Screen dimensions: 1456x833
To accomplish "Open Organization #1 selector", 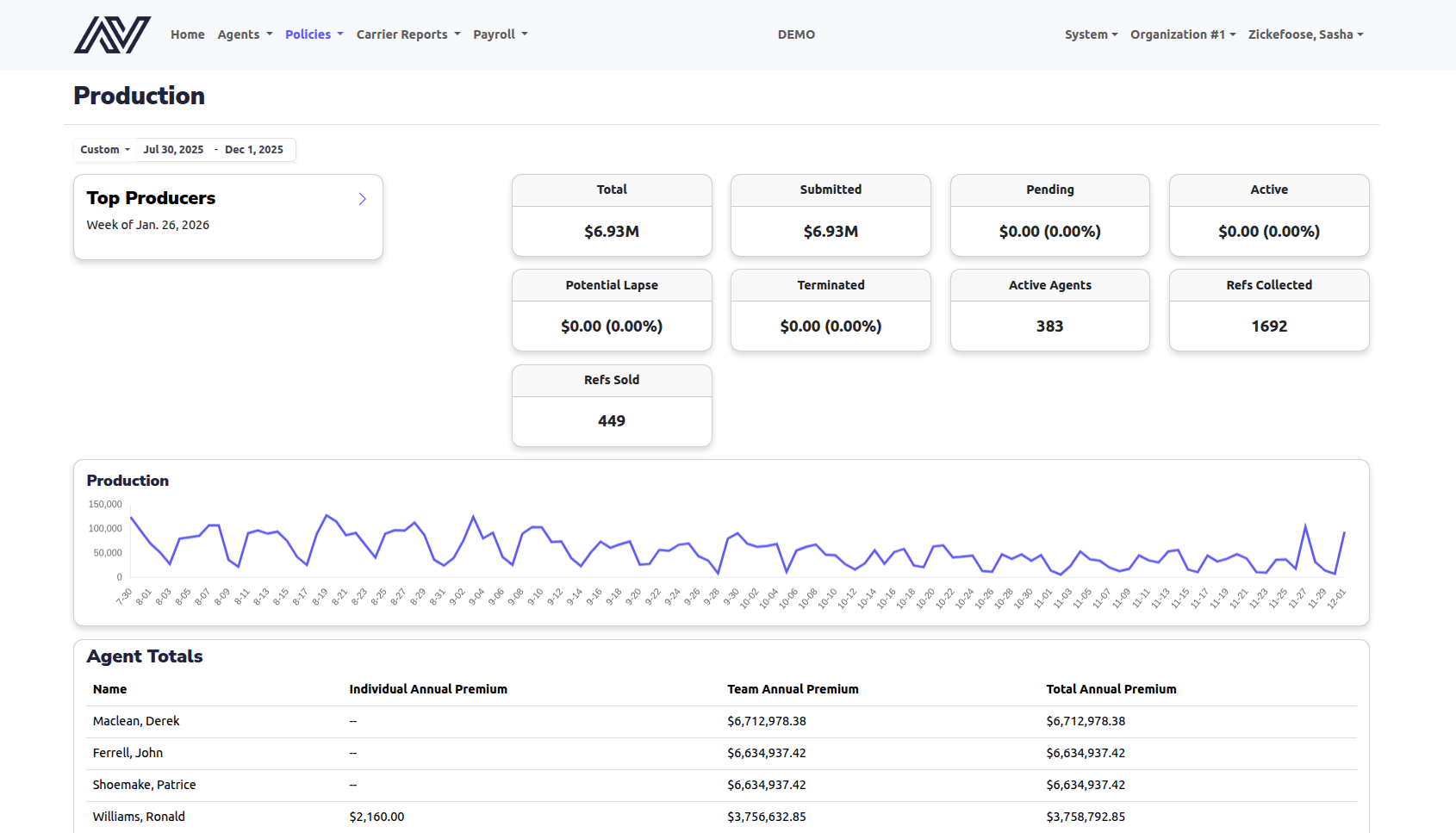I will coord(1183,34).
